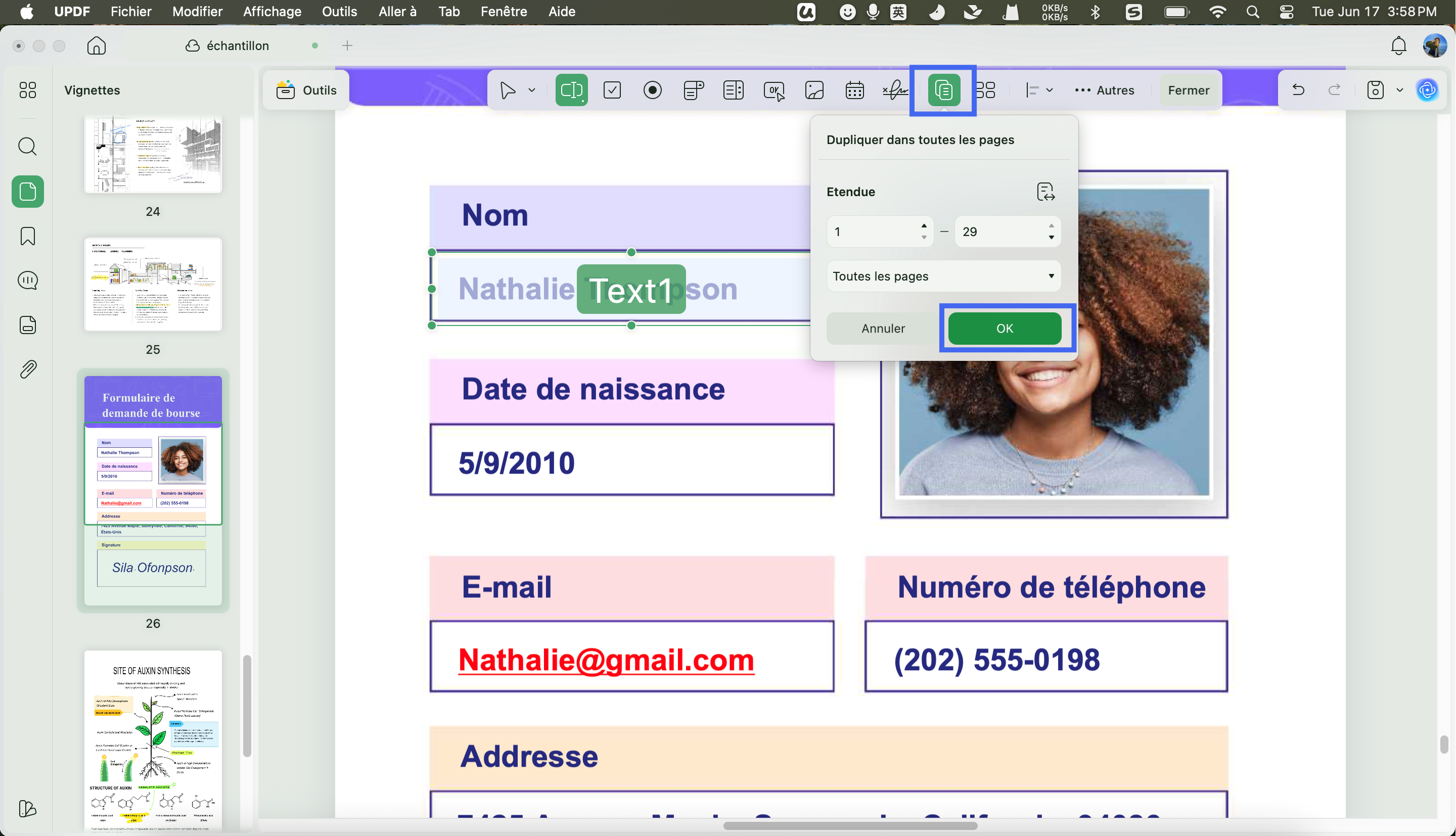
Task: Open the Affichage menu
Action: click(272, 12)
